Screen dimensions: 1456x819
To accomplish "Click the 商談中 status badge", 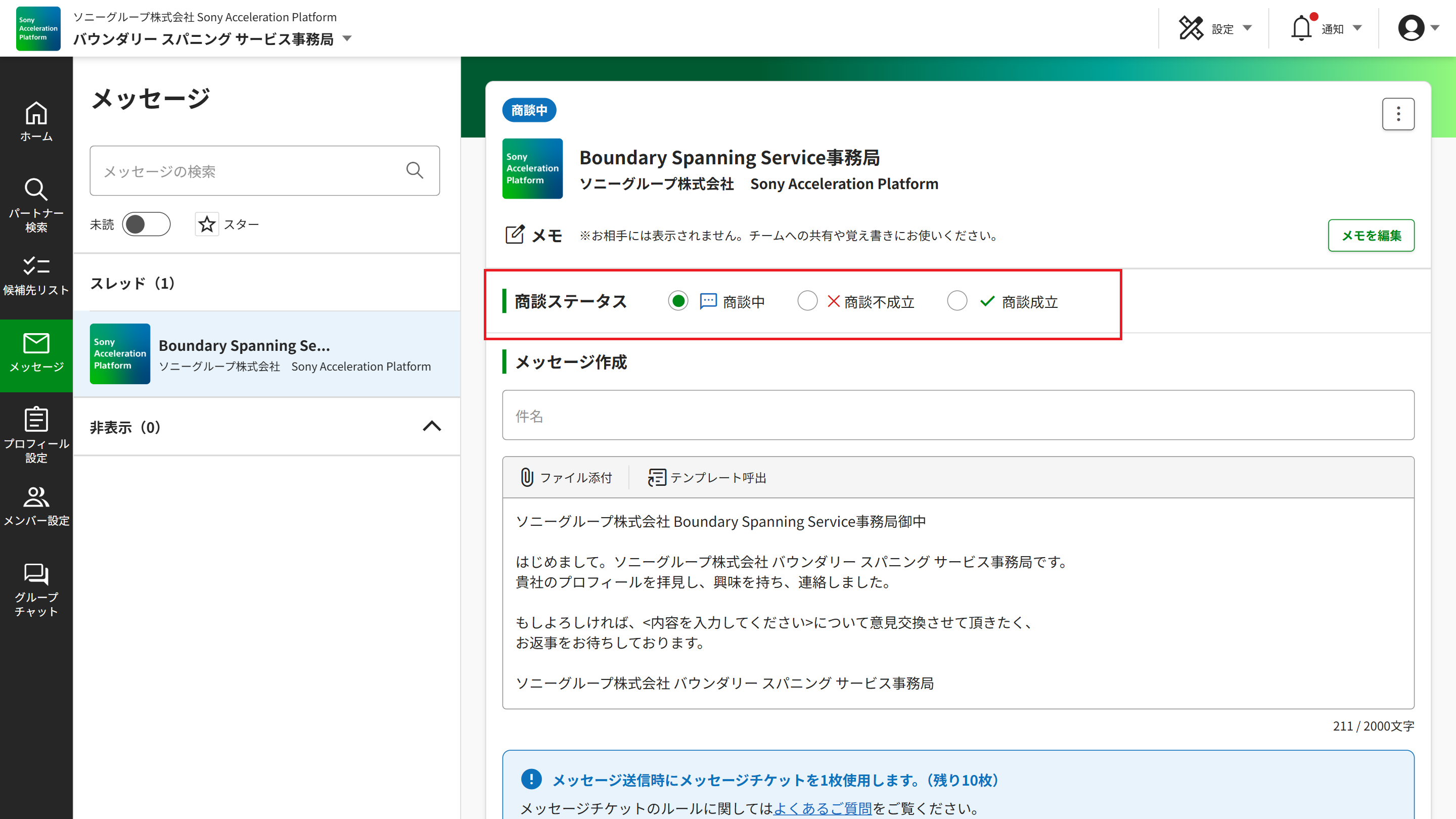I will tap(528, 110).
